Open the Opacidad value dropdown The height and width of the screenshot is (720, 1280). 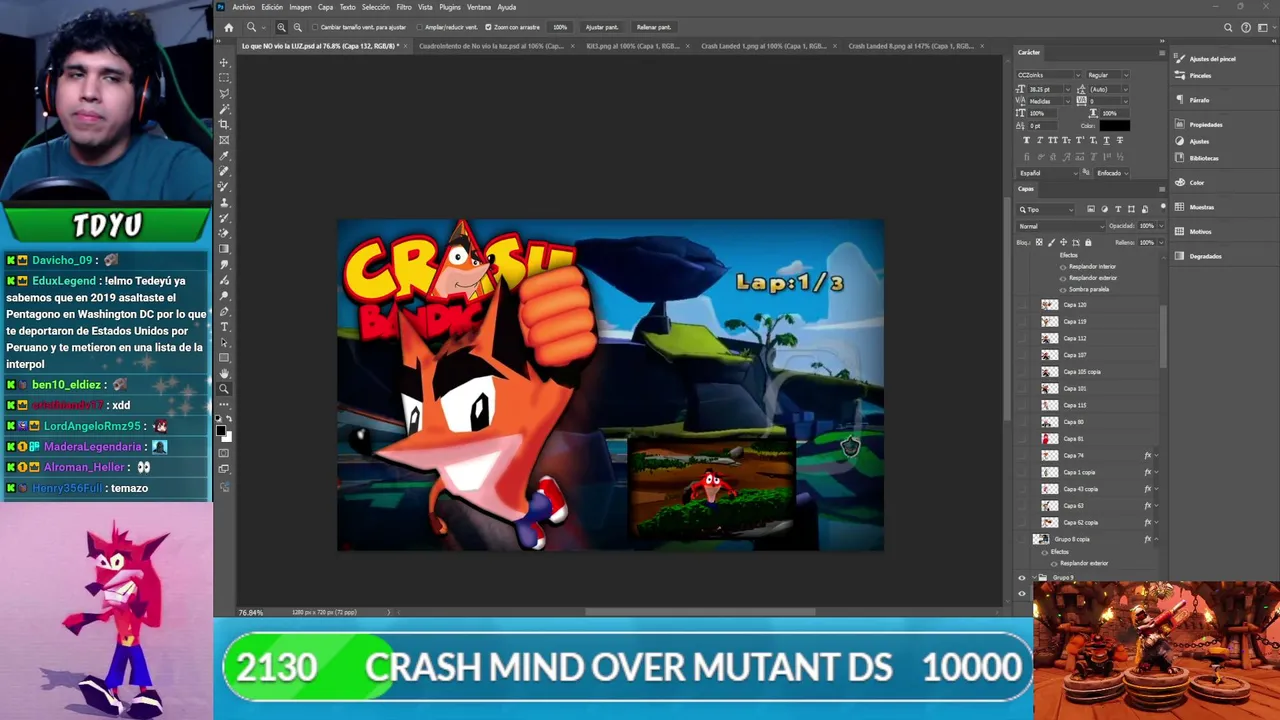1159,226
